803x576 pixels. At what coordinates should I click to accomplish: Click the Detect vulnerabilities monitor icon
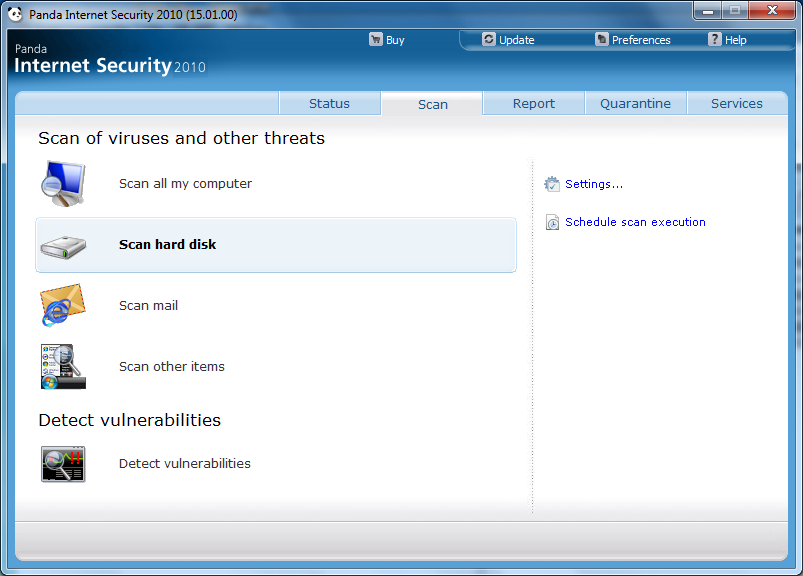click(63, 464)
